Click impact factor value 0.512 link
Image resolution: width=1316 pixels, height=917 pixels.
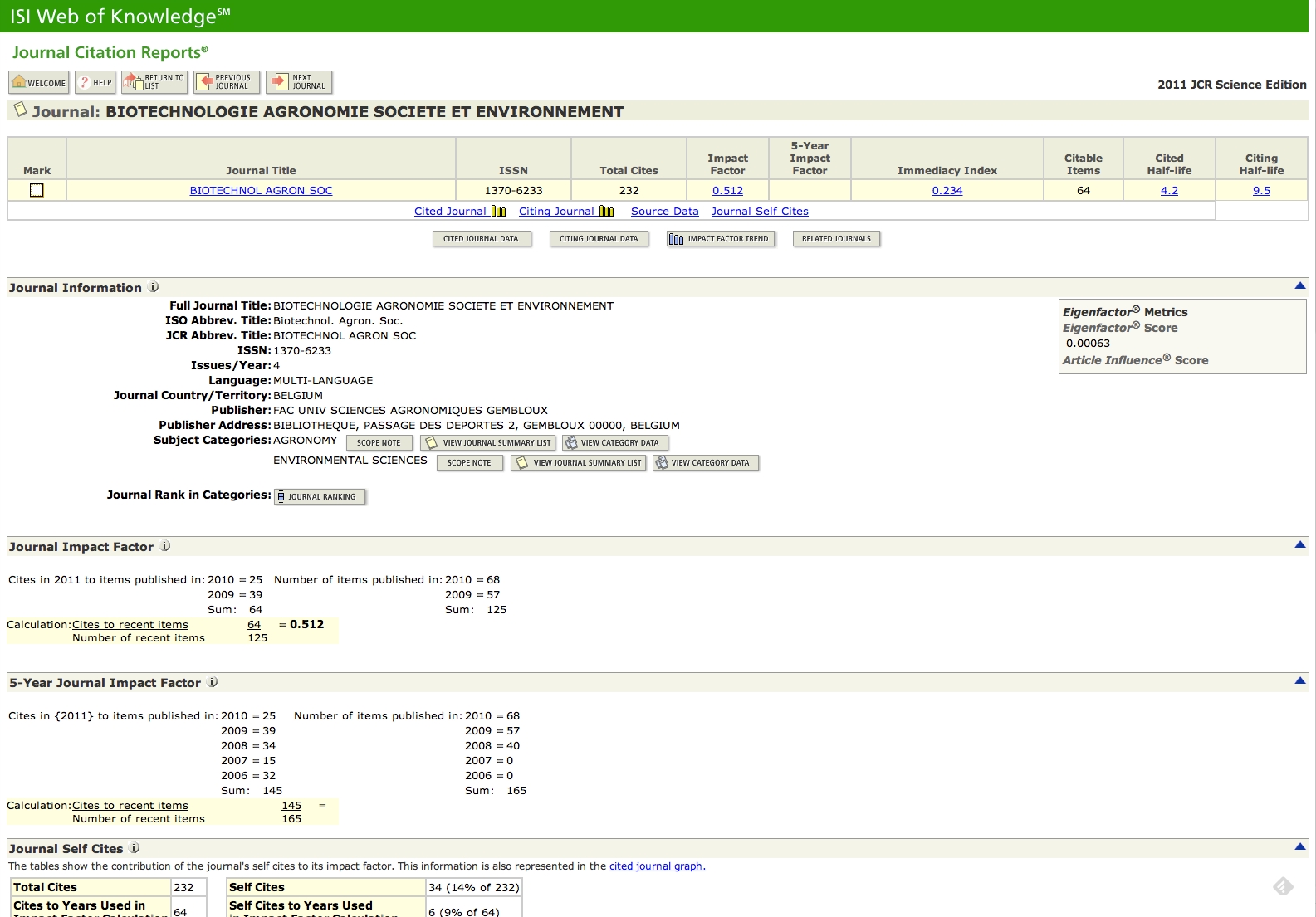pos(727,191)
